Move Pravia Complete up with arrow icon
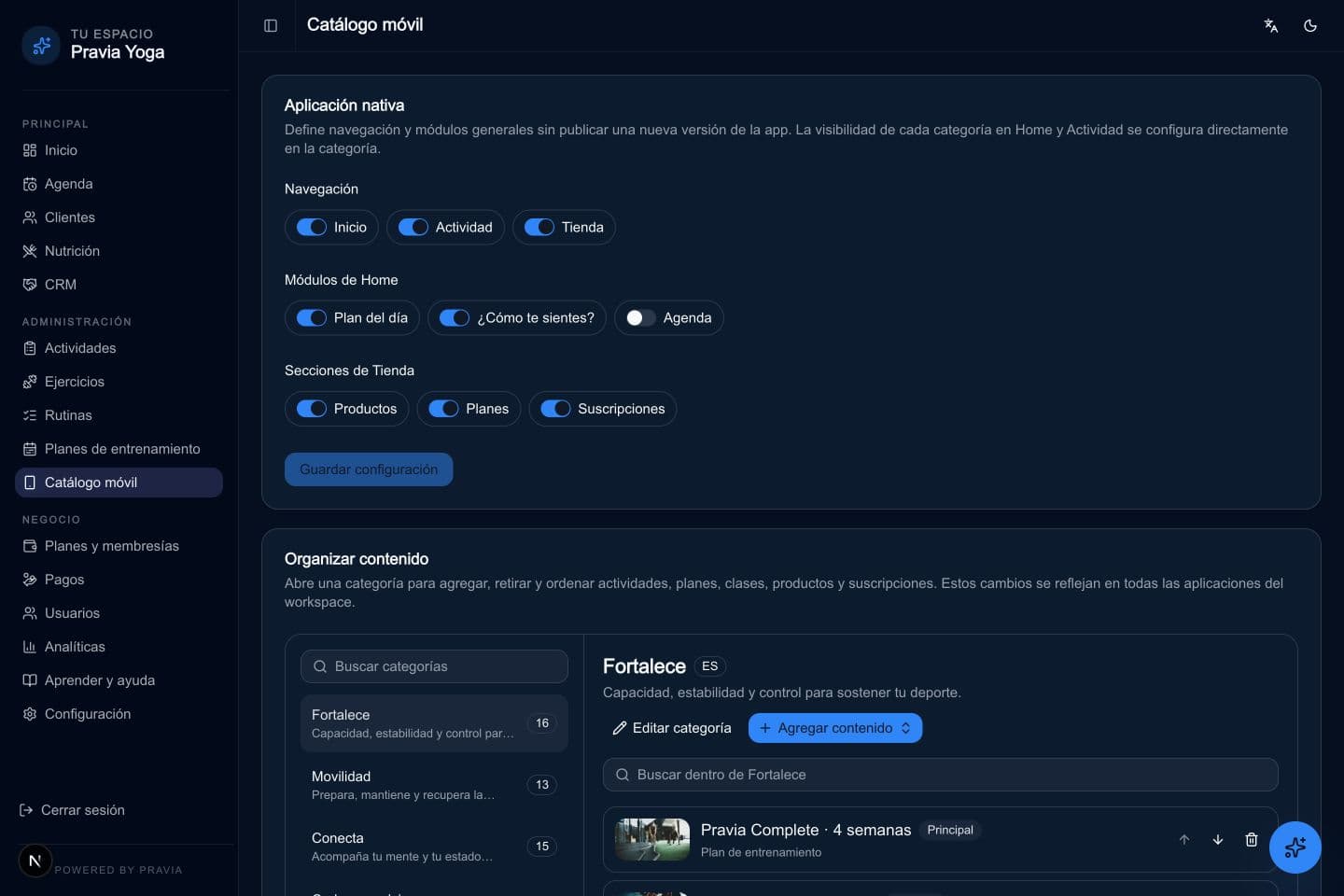 [1184, 840]
